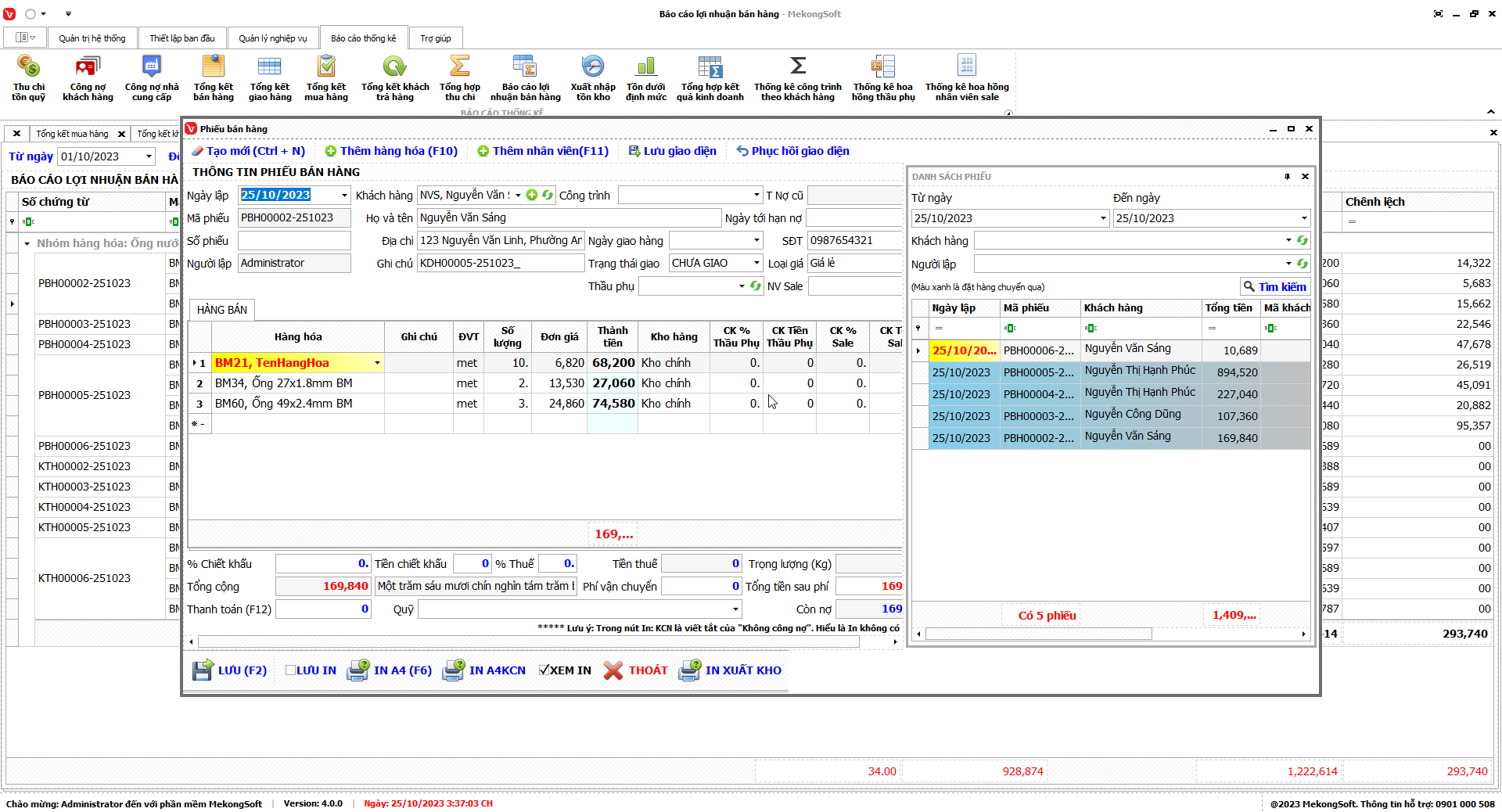Screen dimensions: 1502x812
Task: Click the Số phiếu input field
Action: click(x=293, y=241)
